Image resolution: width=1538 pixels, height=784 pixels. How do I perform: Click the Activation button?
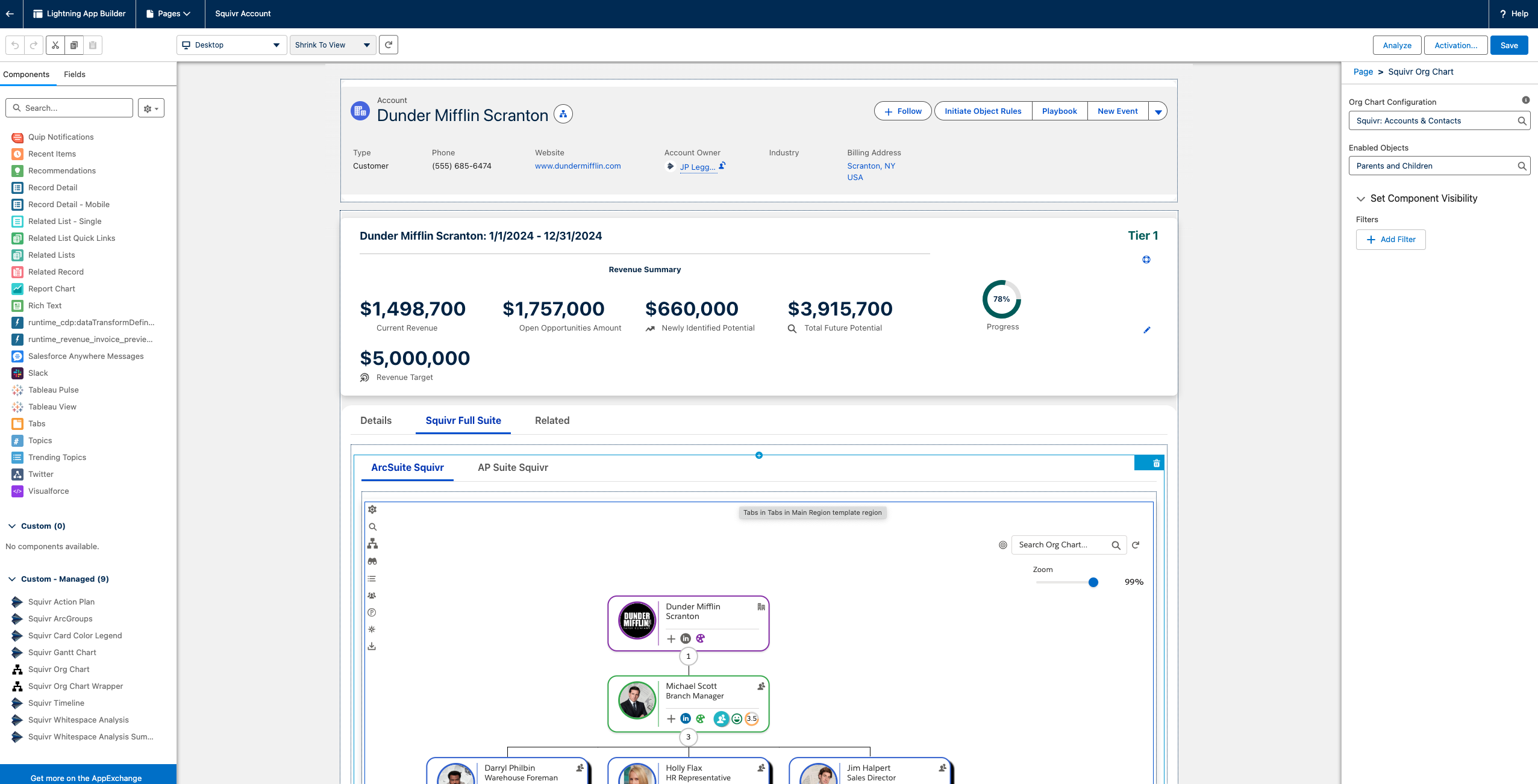pyautogui.click(x=1455, y=45)
